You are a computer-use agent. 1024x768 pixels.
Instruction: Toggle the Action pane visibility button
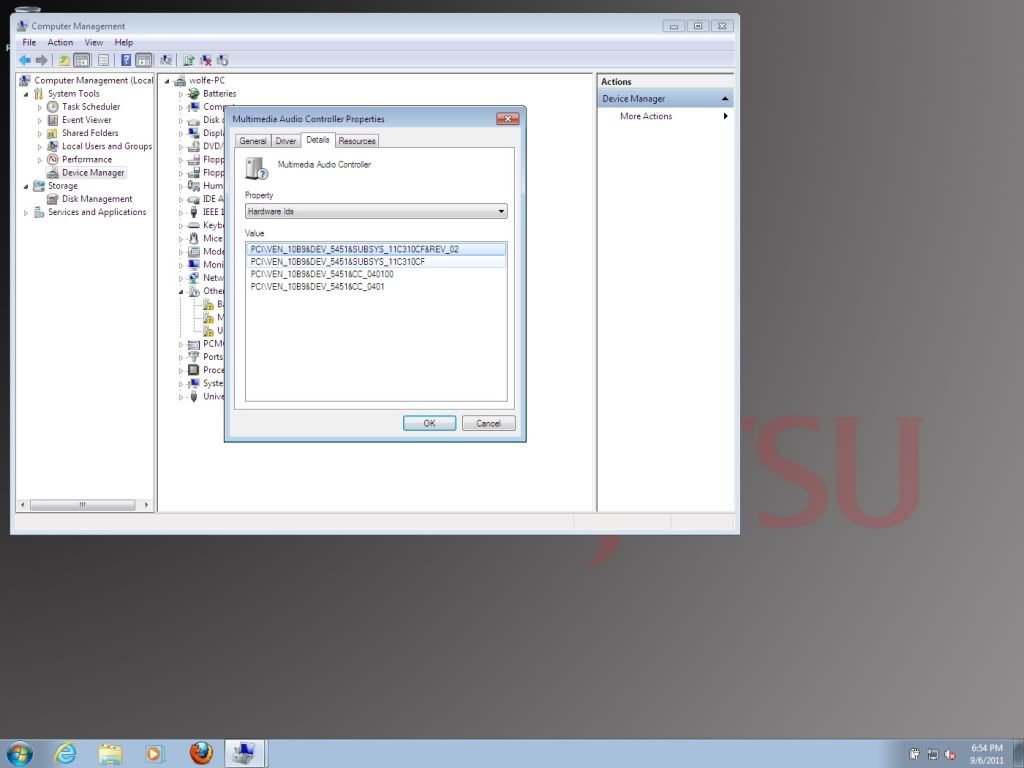(144, 60)
